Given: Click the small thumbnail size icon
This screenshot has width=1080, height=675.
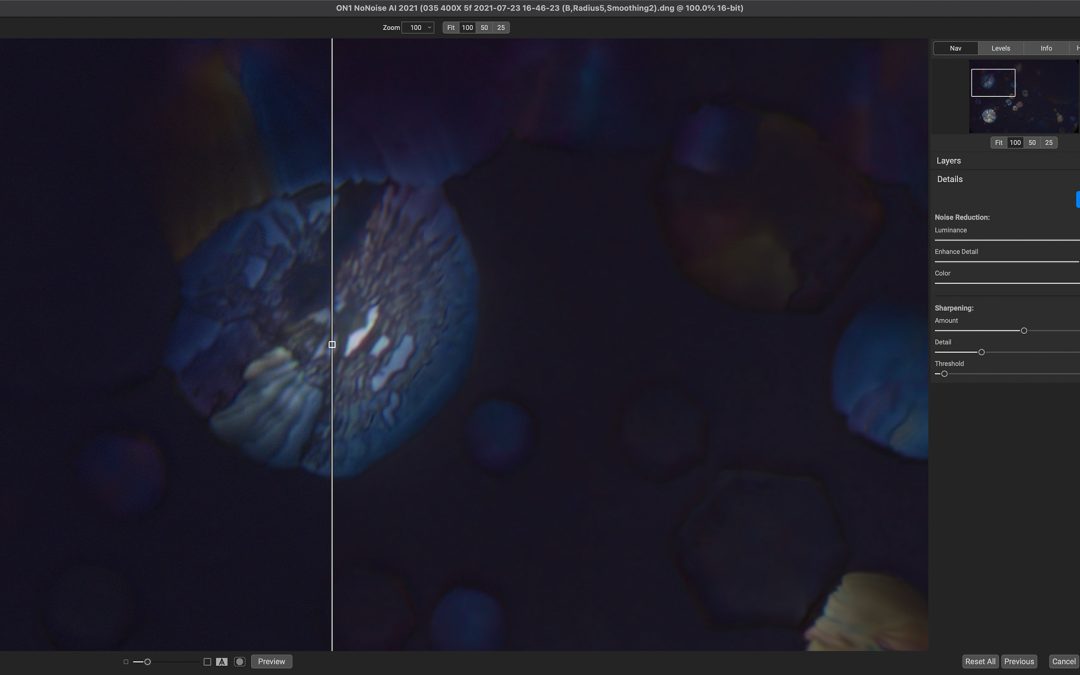Looking at the screenshot, I should pyautogui.click(x=126, y=662).
